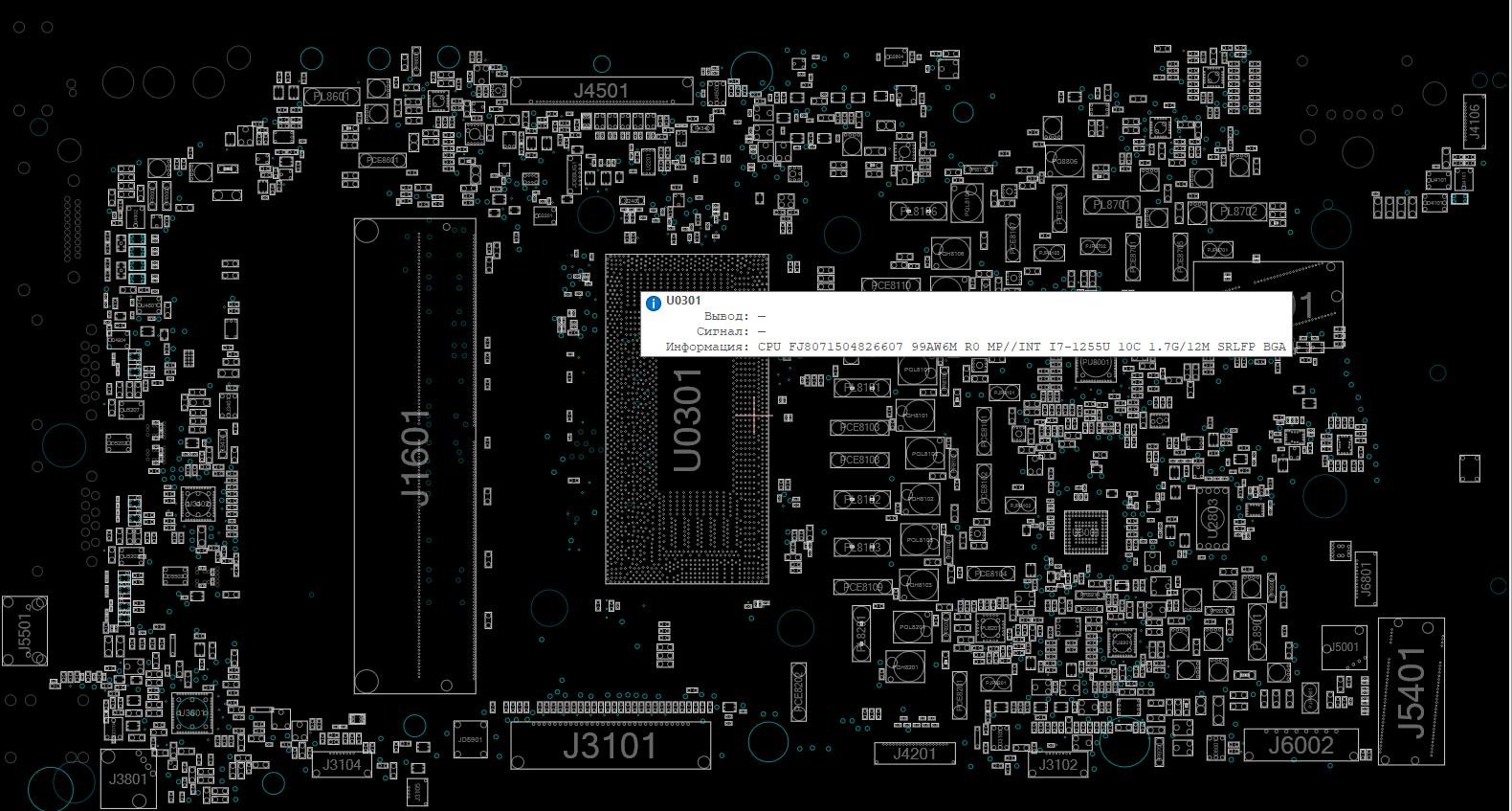This screenshot has width=1512, height=811.
Task: Click the large J5401 connector
Action: pyautogui.click(x=1411, y=691)
